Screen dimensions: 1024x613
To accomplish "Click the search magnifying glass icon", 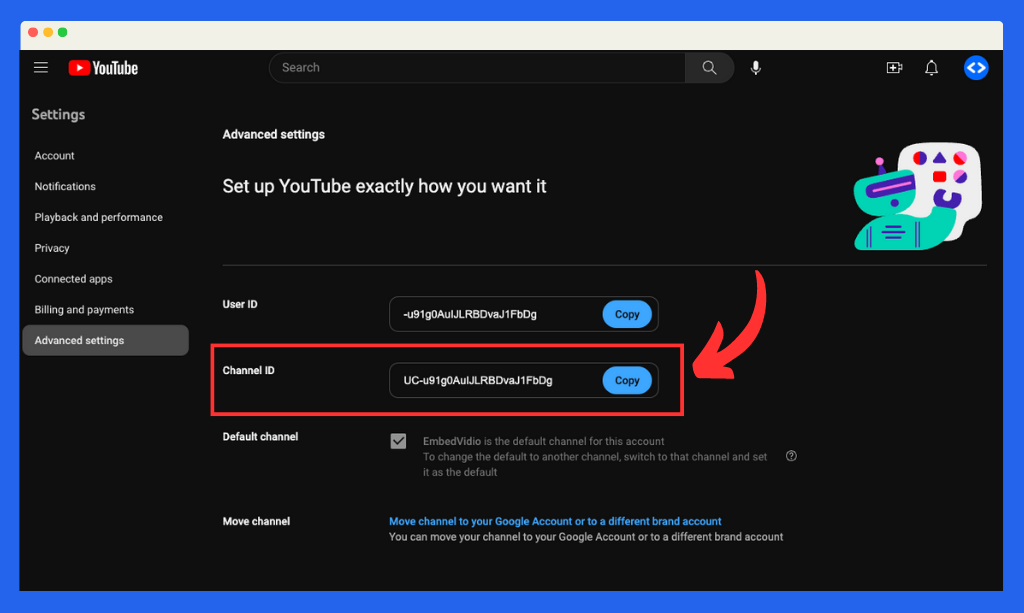I will pos(709,67).
